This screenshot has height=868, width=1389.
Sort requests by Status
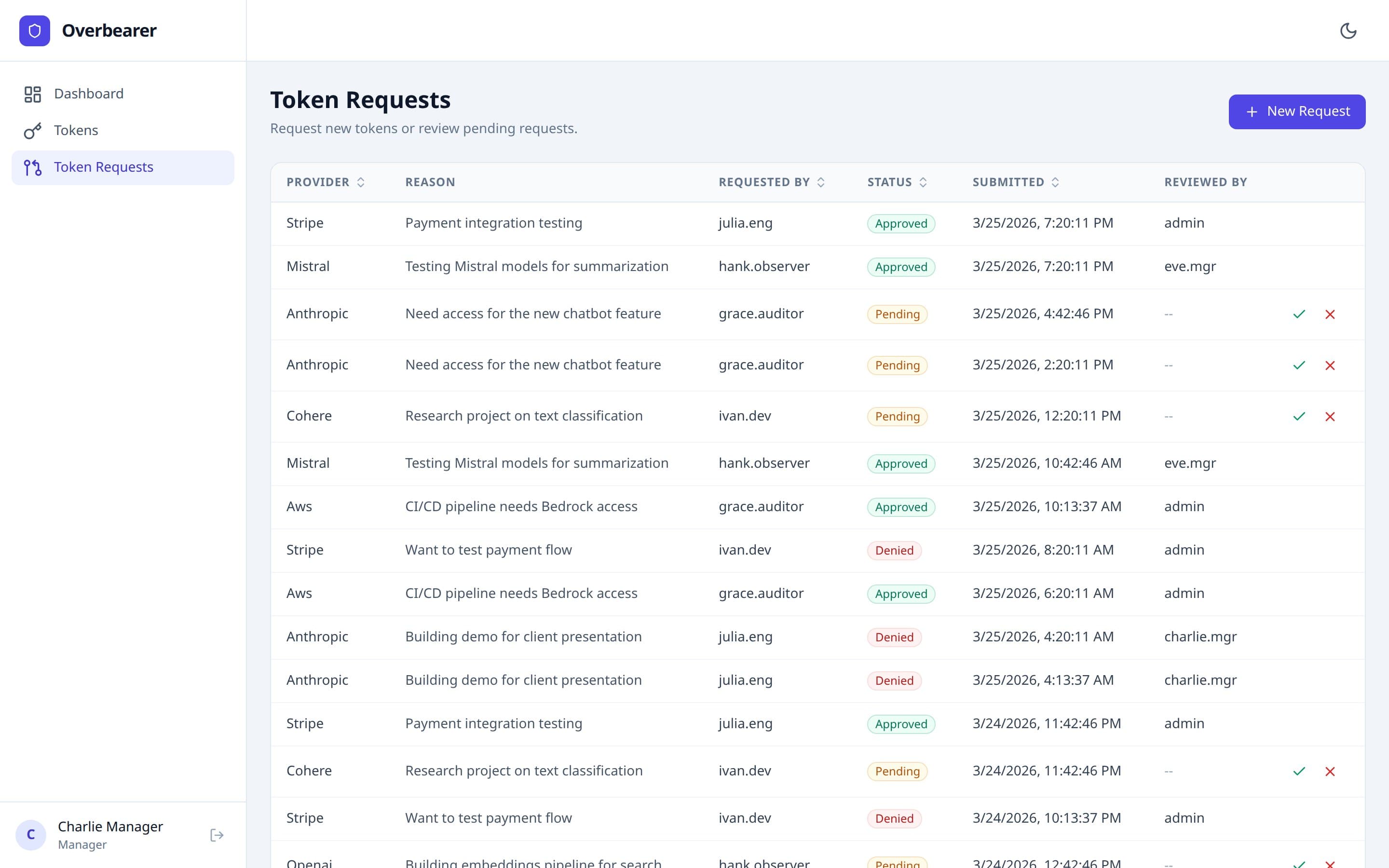coord(923,182)
